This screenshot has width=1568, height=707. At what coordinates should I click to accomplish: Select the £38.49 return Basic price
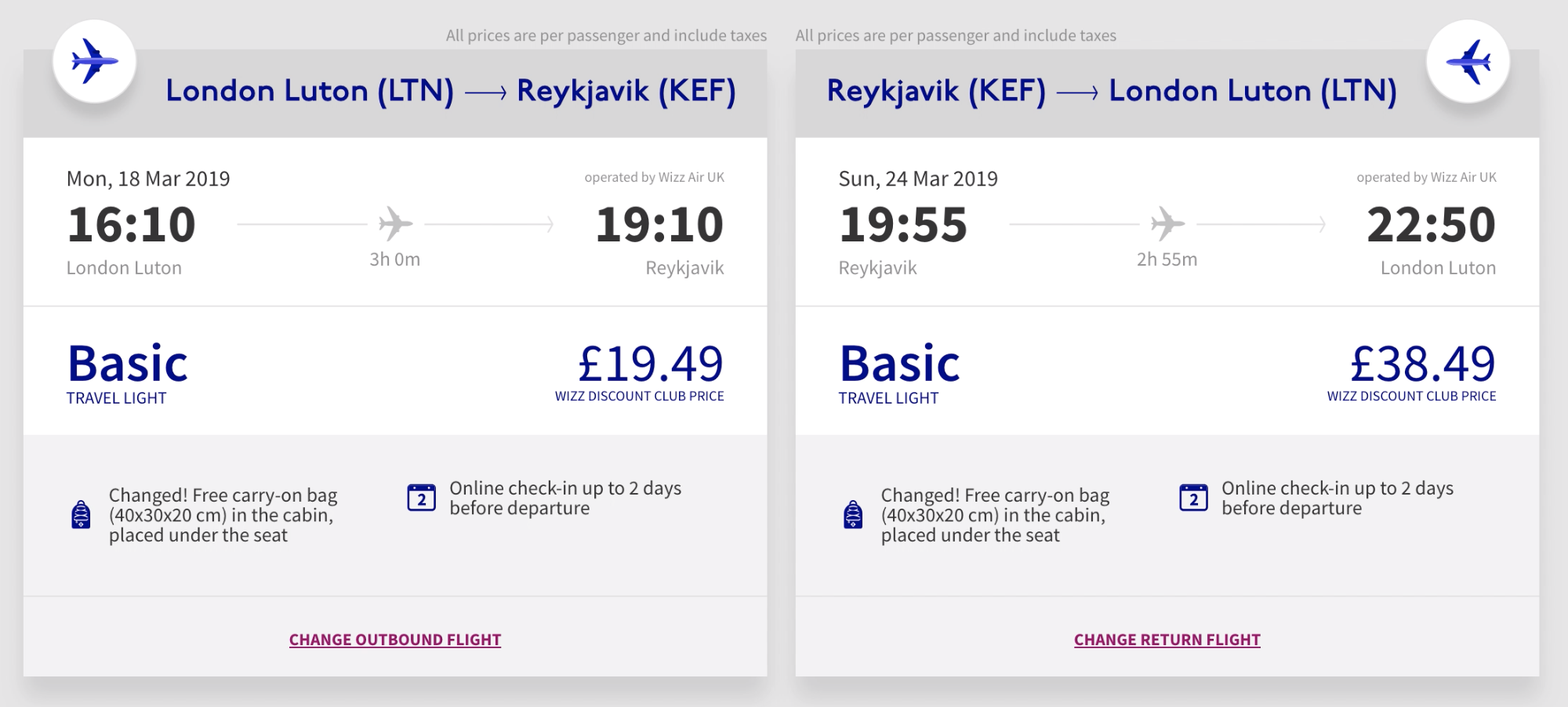click(x=1422, y=364)
